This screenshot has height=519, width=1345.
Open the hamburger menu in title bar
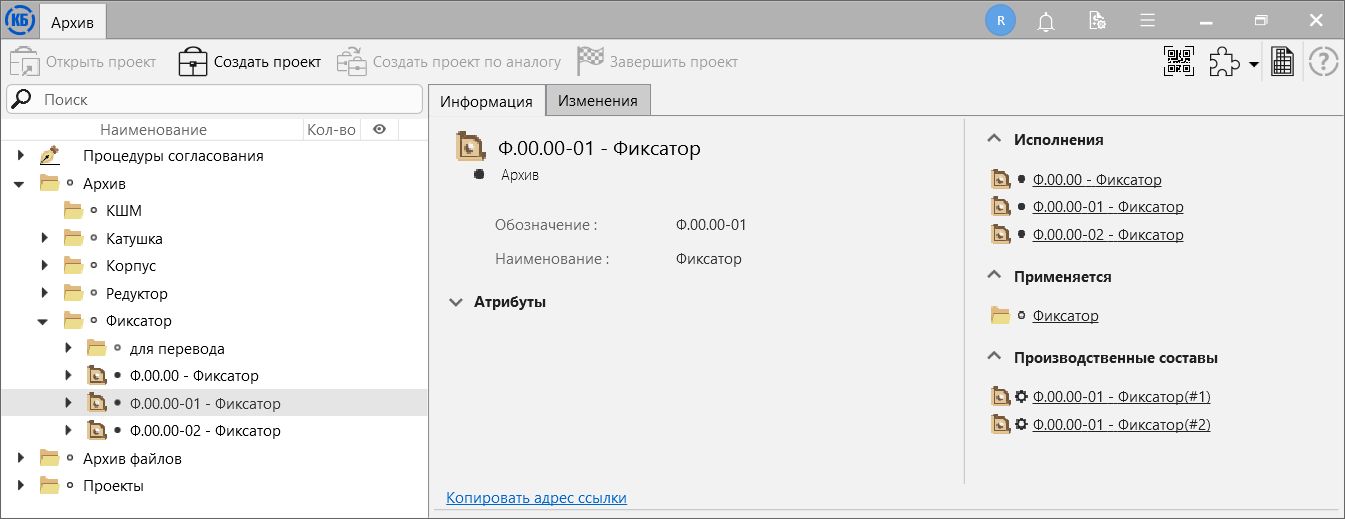coord(1147,20)
